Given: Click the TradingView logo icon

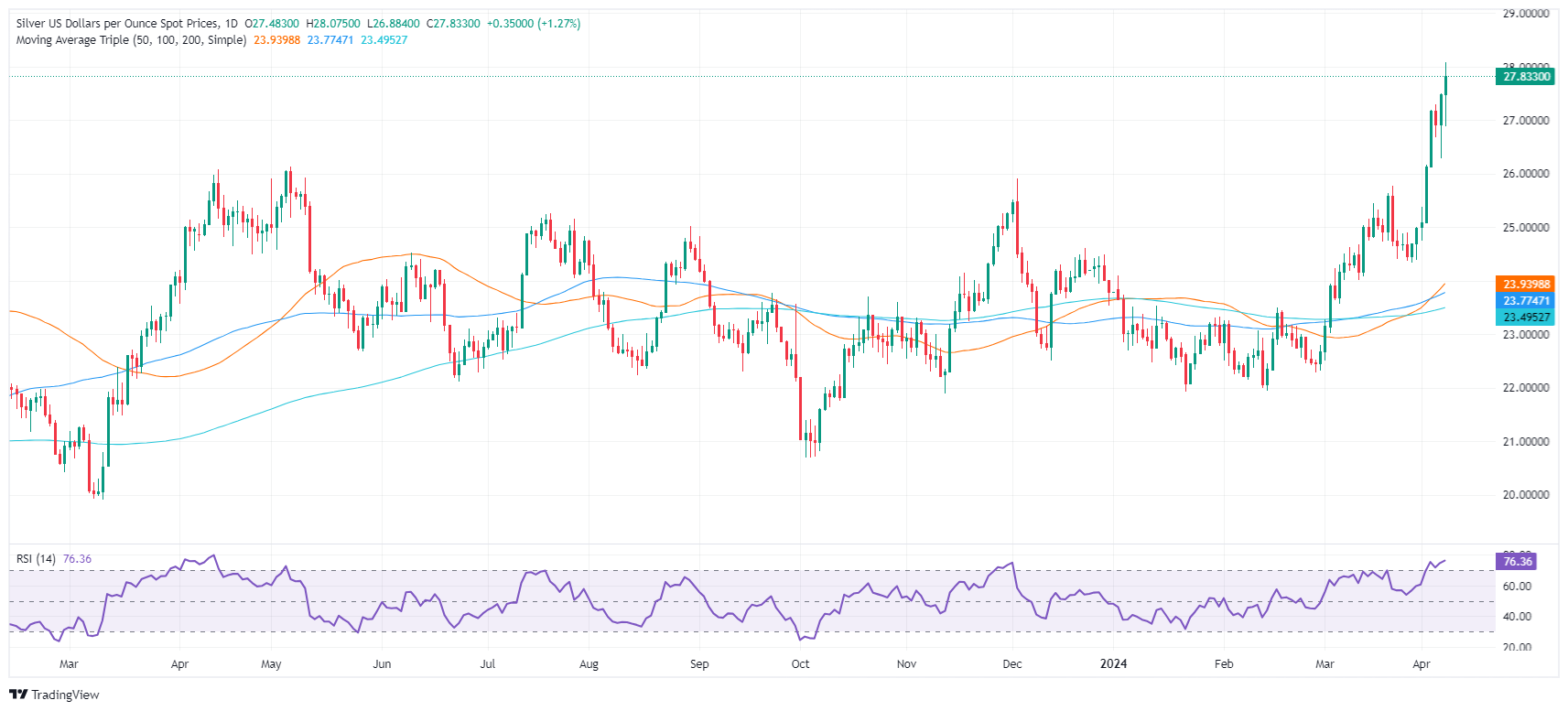Looking at the screenshot, I should coord(18,695).
